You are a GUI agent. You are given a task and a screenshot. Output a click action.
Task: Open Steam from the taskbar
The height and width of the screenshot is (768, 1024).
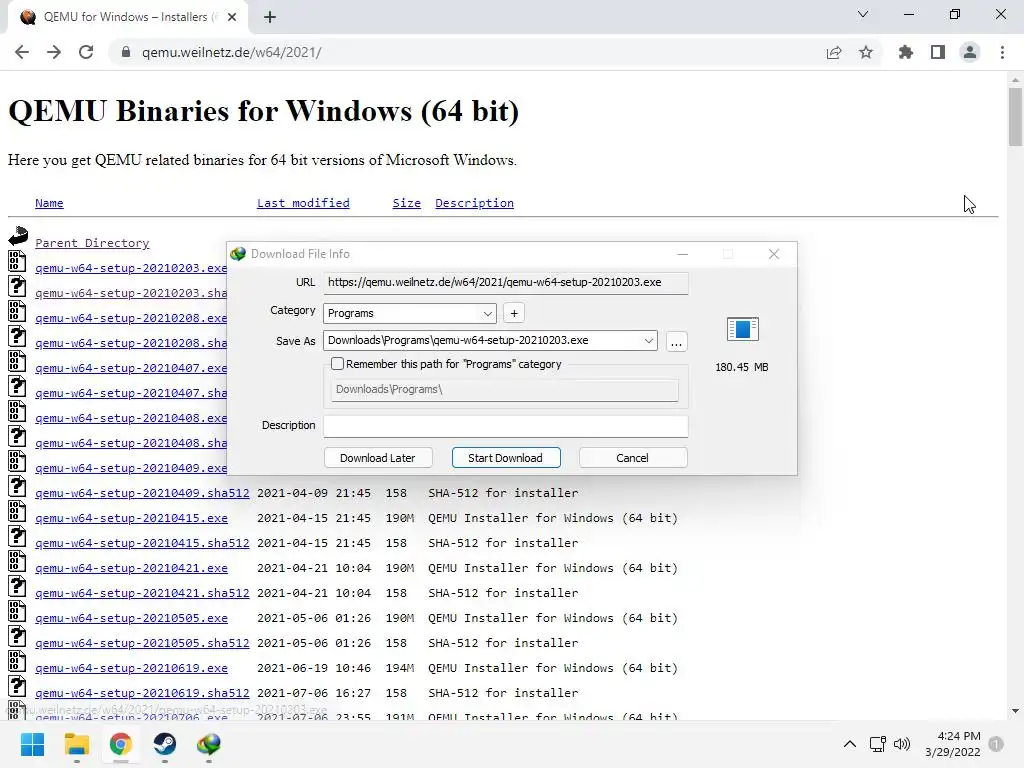point(165,744)
